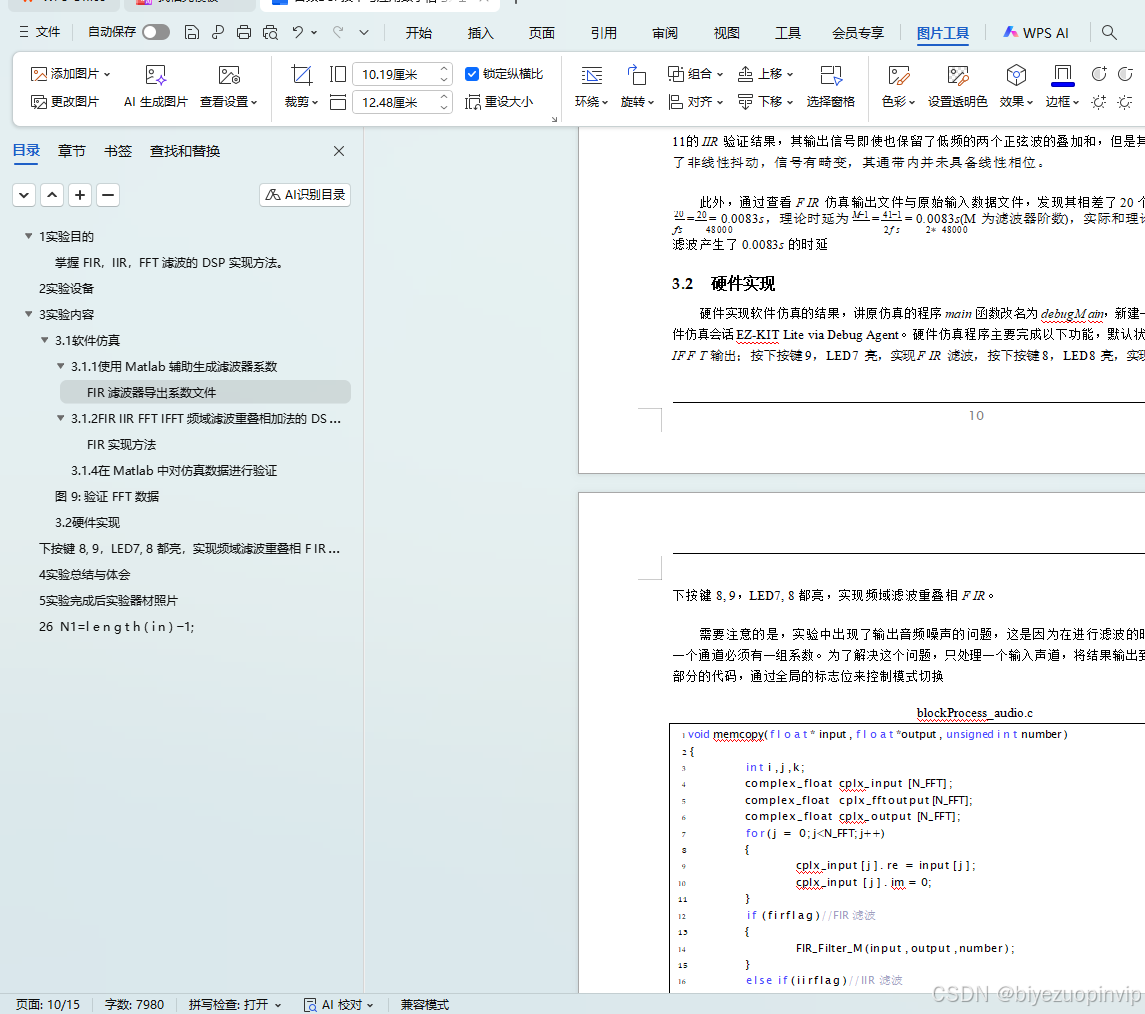Open the 文件 menu
1145x1014 pixels.
(x=39, y=32)
